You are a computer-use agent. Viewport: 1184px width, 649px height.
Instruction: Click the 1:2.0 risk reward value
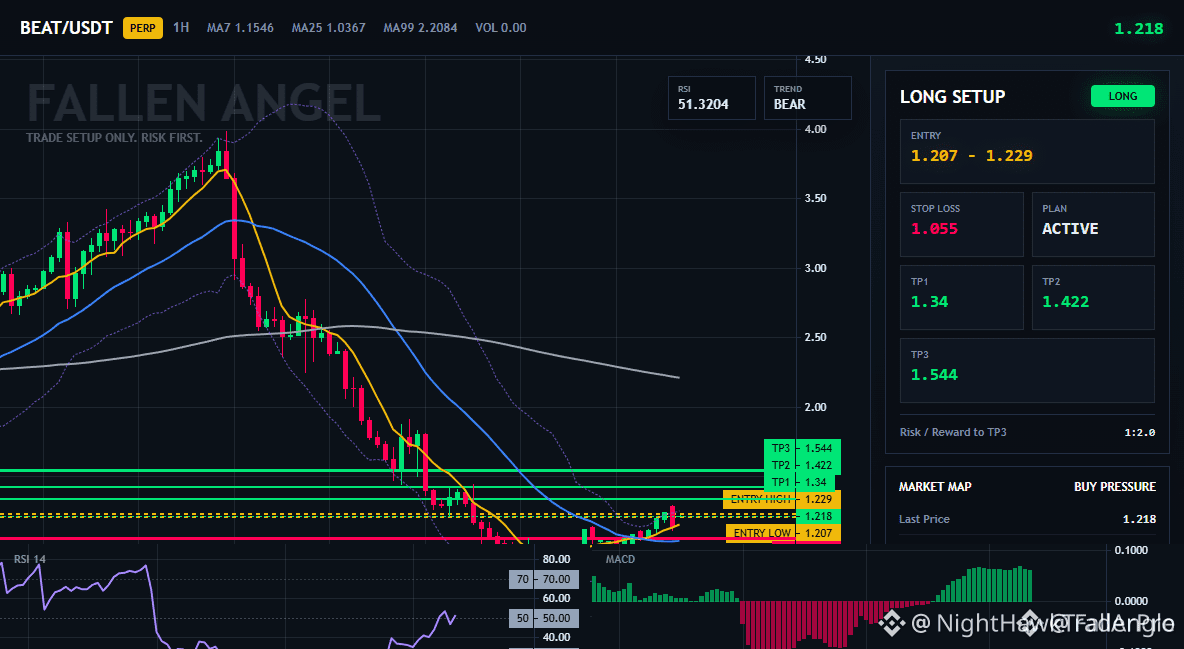[1139, 433]
